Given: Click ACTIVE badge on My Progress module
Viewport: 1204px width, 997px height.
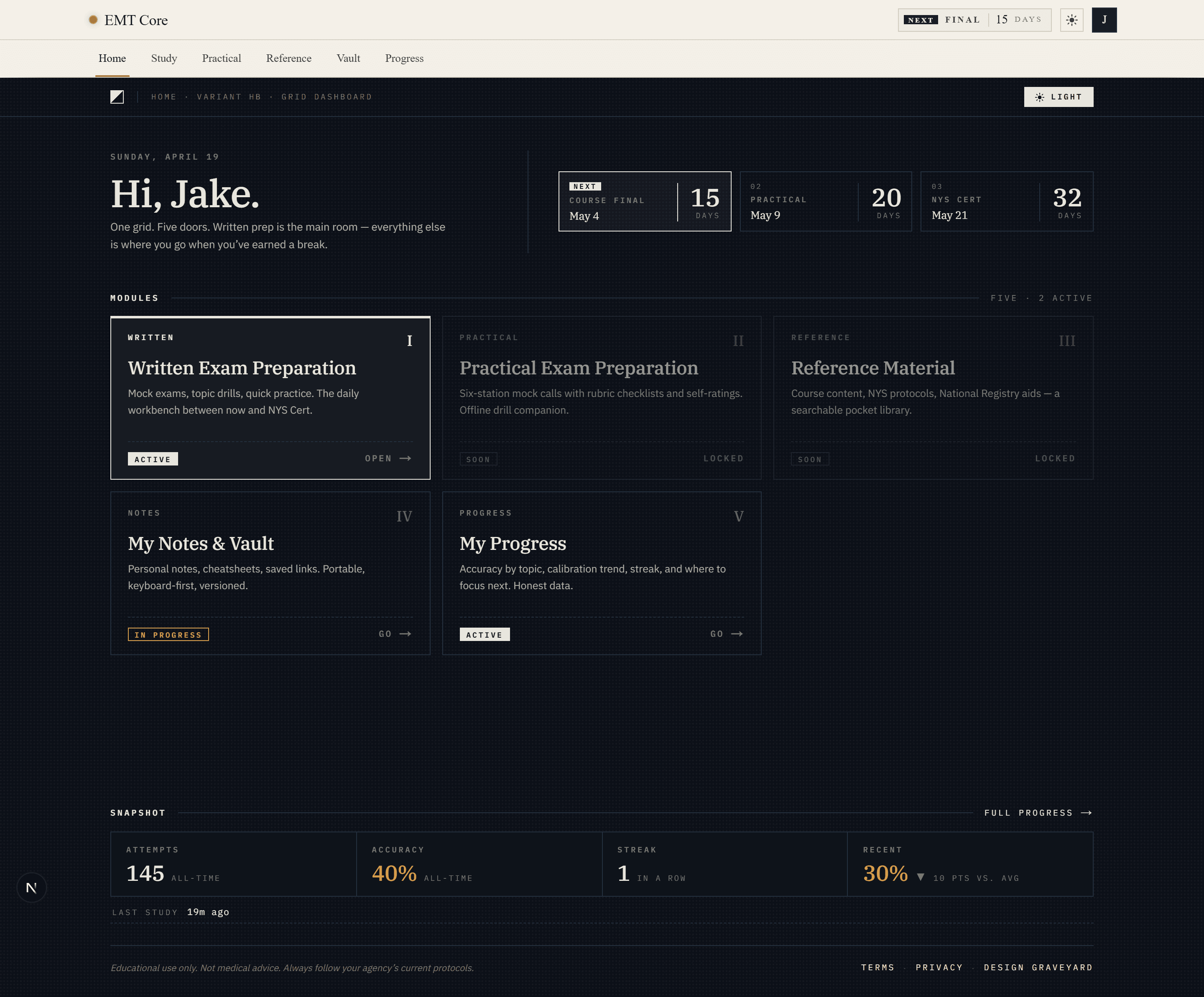Looking at the screenshot, I should 485,634.
